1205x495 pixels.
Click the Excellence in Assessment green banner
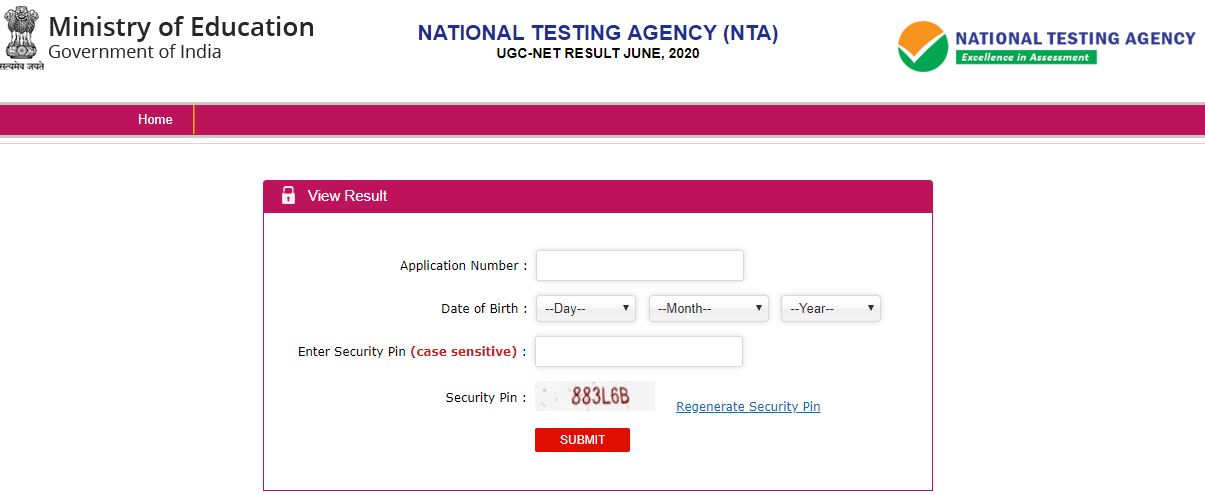click(x=1026, y=57)
